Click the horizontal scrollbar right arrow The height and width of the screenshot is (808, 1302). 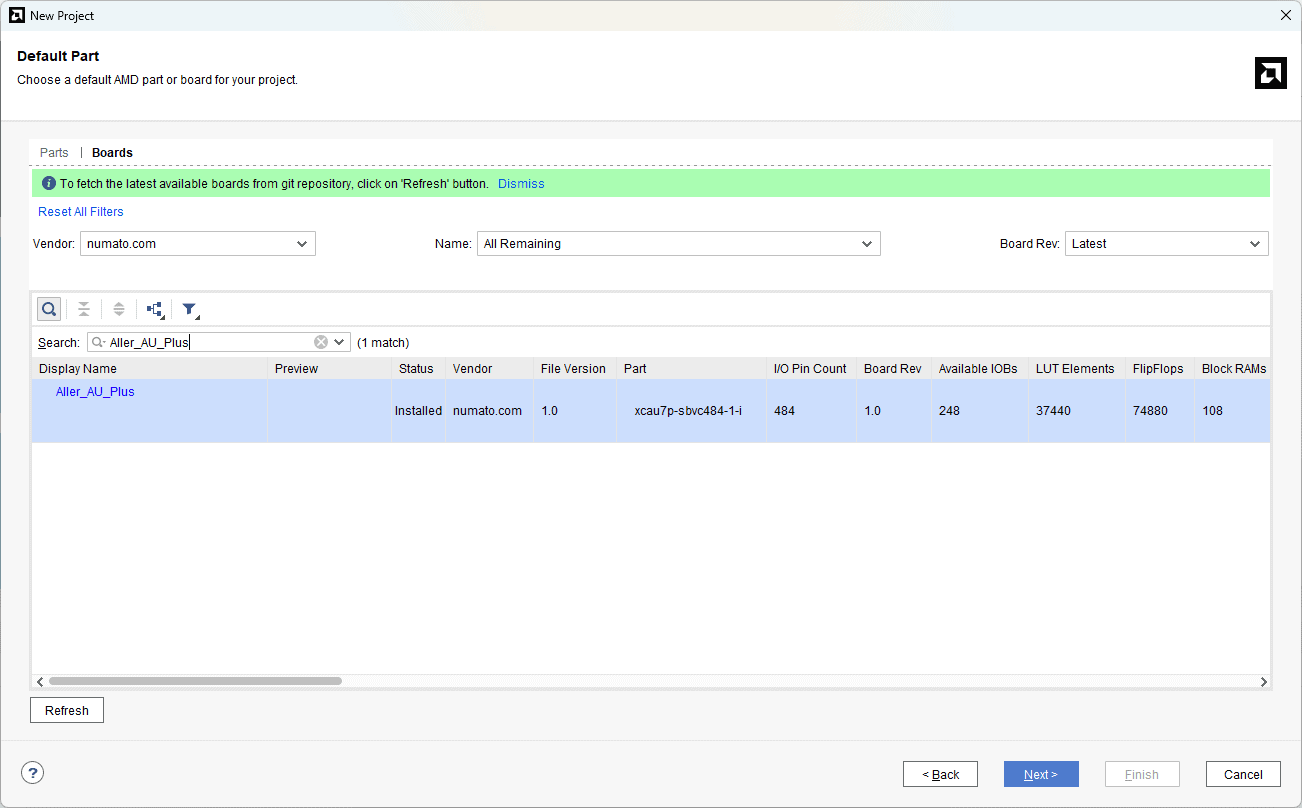pyautogui.click(x=1264, y=681)
